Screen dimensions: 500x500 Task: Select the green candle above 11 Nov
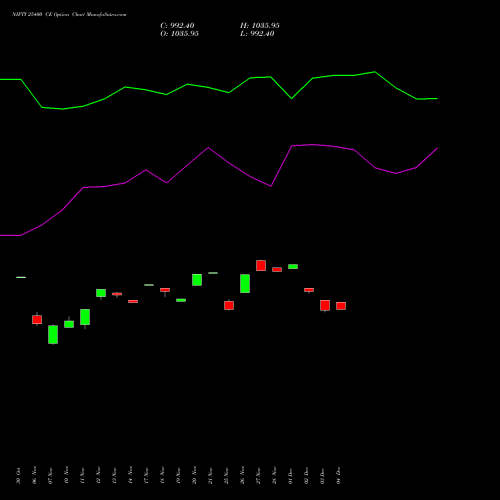[x=85, y=317]
